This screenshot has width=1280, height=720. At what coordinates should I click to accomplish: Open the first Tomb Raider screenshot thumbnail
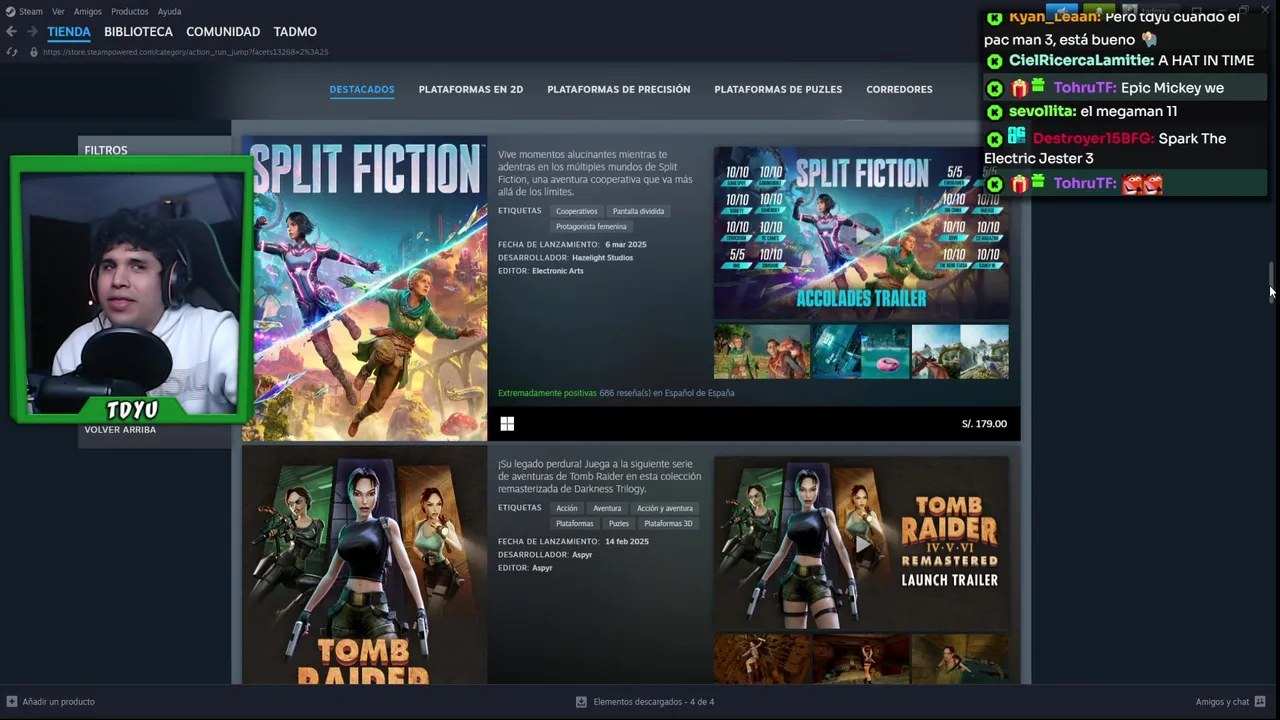click(x=762, y=660)
